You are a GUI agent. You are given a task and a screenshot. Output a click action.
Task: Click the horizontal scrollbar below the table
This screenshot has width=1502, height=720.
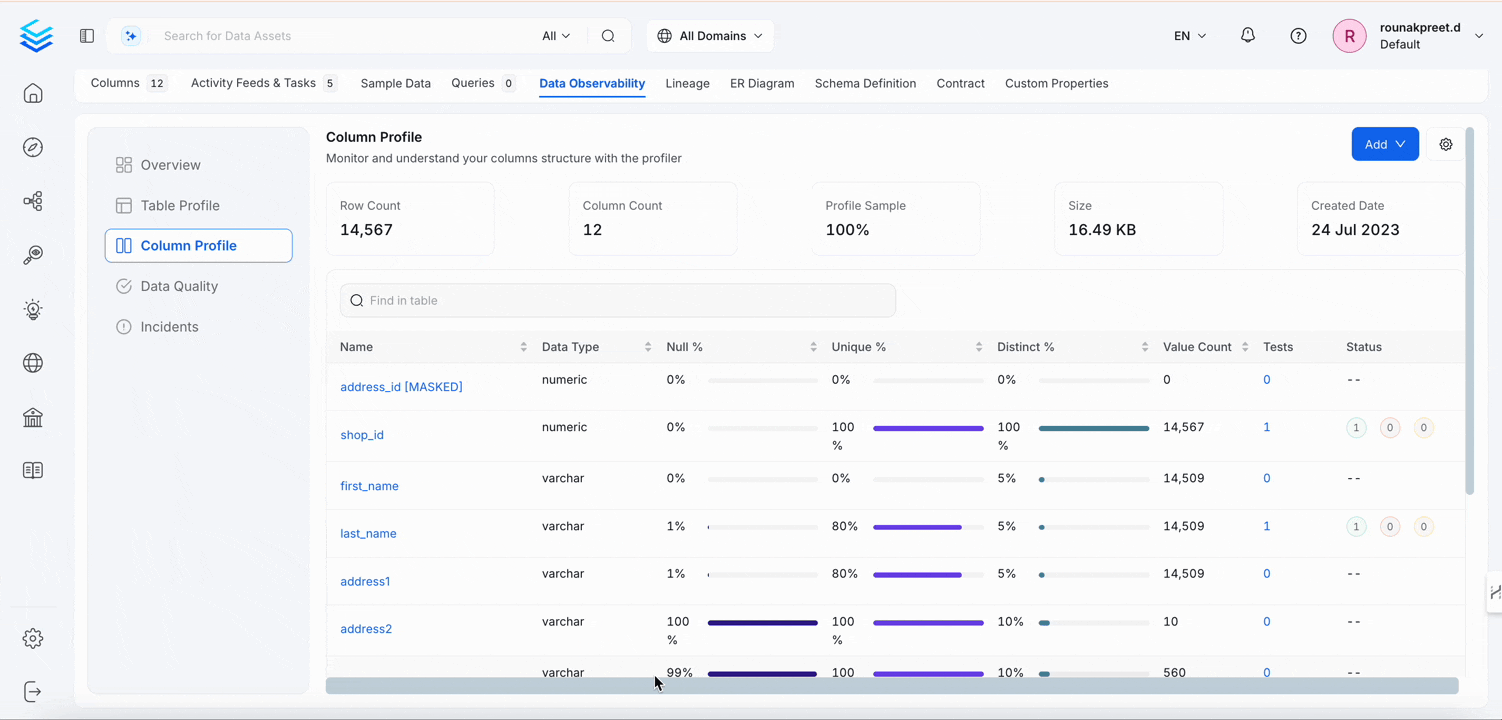pyautogui.click(x=891, y=686)
